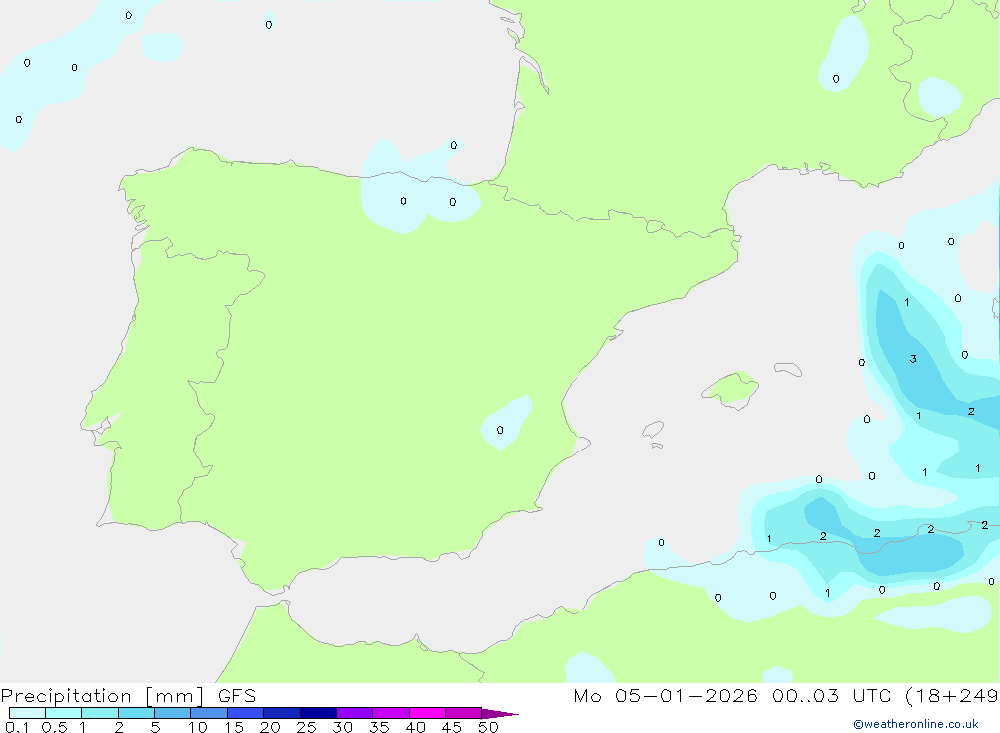1000x733 pixels.
Task: Open the weatheronline.co.uk copyright link
Action: [916, 724]
